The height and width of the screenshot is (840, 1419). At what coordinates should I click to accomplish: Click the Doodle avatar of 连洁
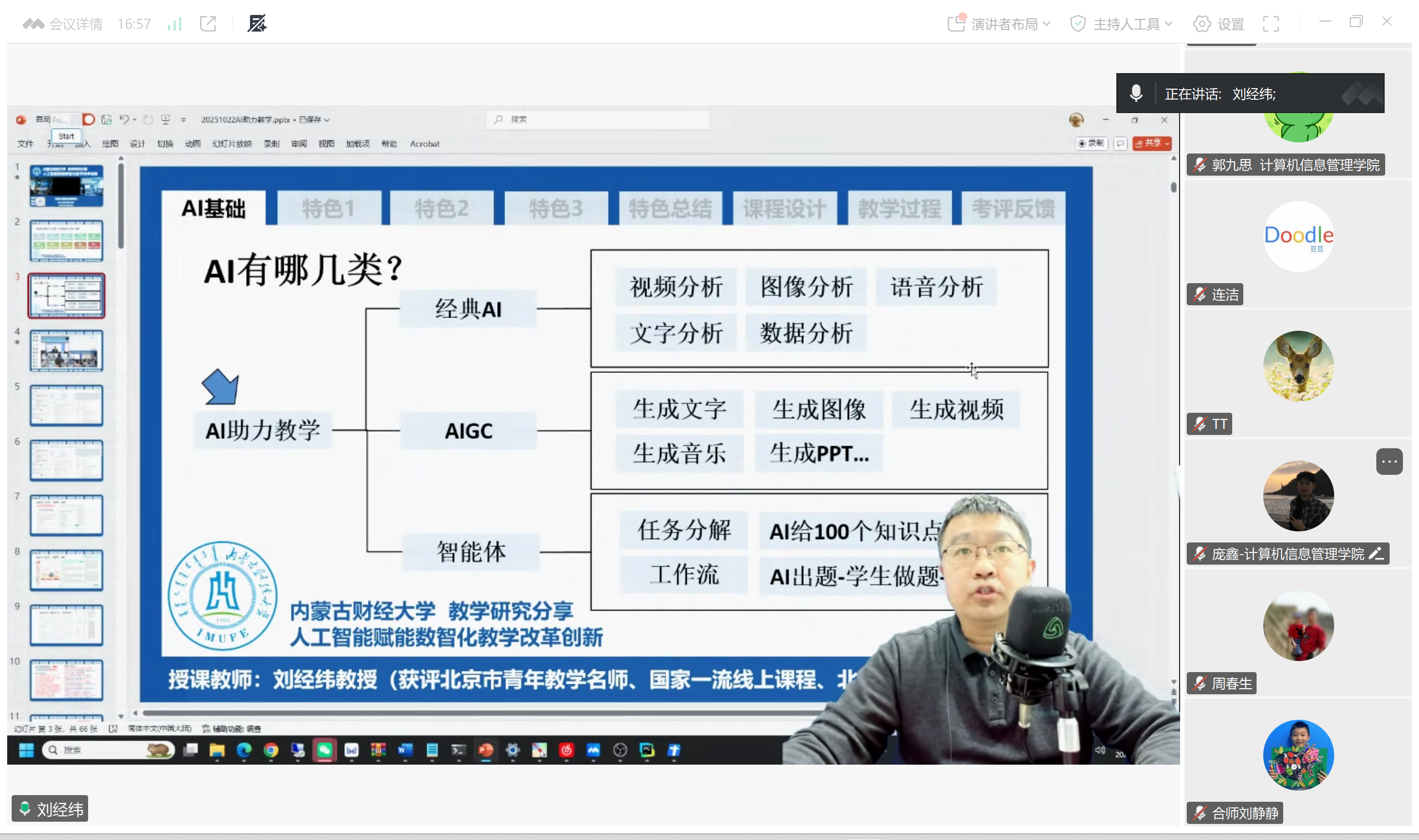coord(1298,237)
